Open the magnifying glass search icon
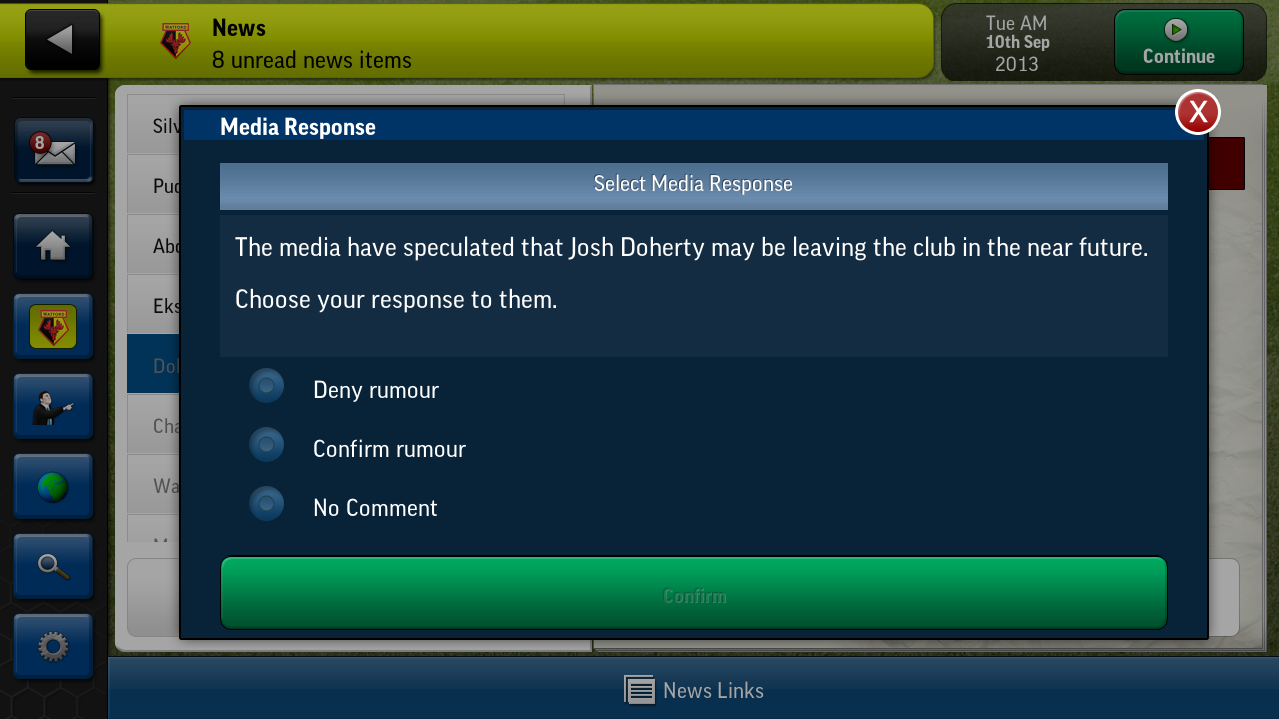The height and width of the screenshot is (719, 1279). coord(53,566)
